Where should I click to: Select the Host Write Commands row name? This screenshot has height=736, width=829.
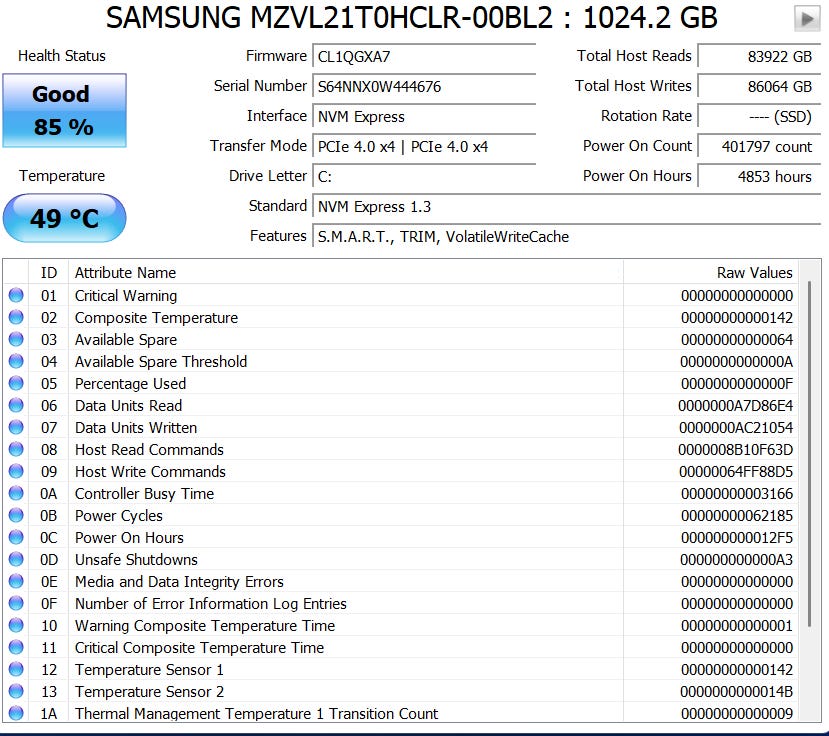[150, 472]
